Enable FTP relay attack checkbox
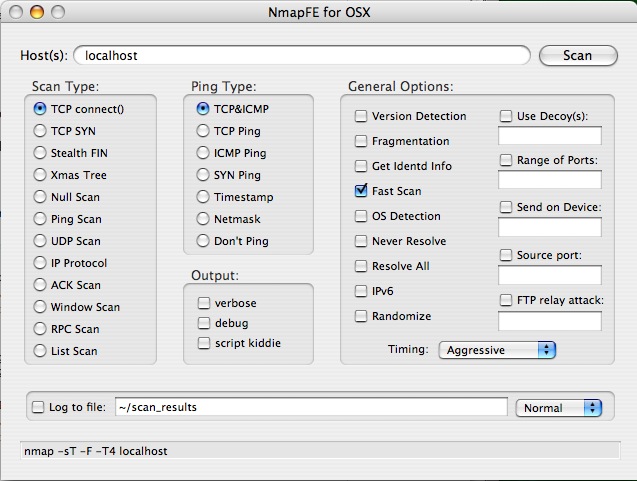Screen dimensions: 637x481 (x=506, y=300)
